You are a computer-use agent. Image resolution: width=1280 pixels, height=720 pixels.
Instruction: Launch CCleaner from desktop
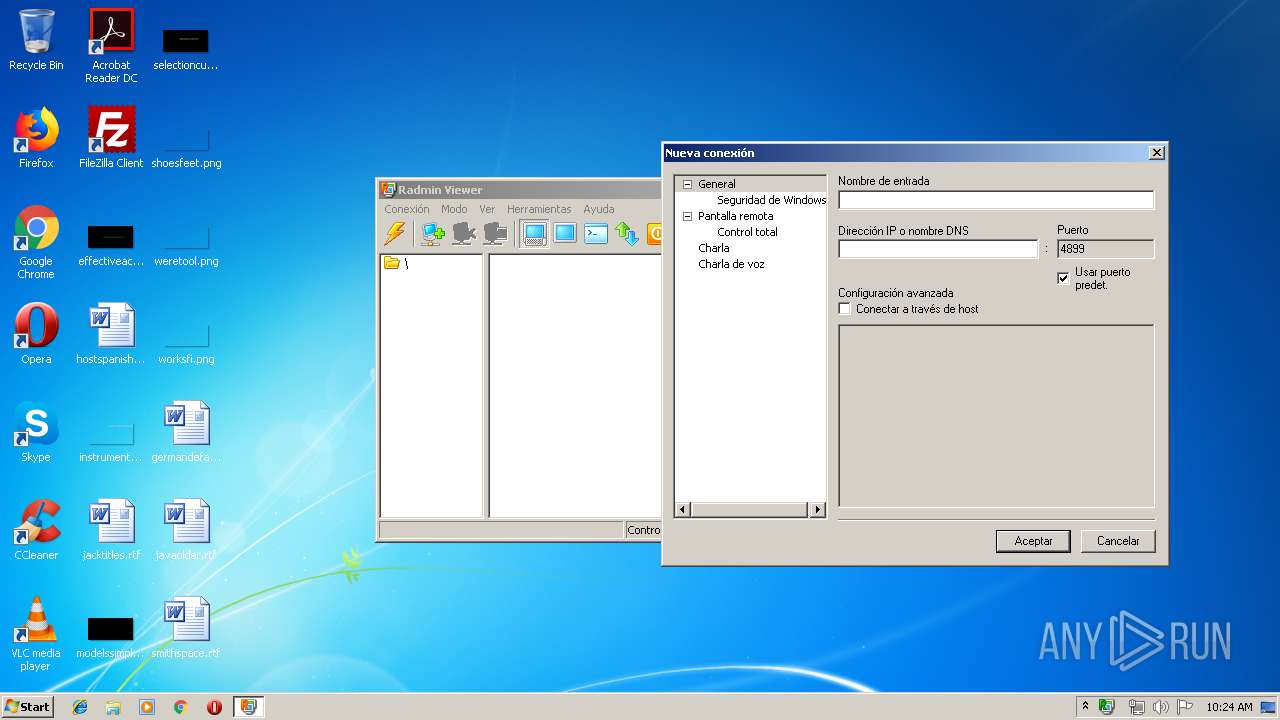pos(36,530)
